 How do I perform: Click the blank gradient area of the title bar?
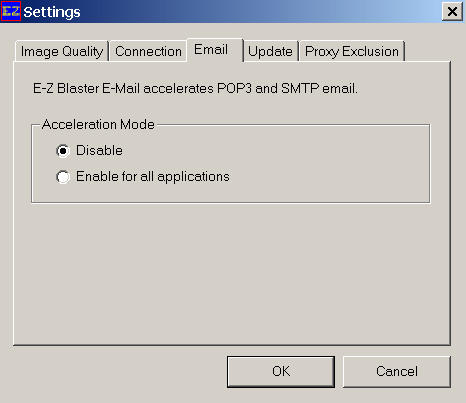pyautogui.click(x=260, y=12)
